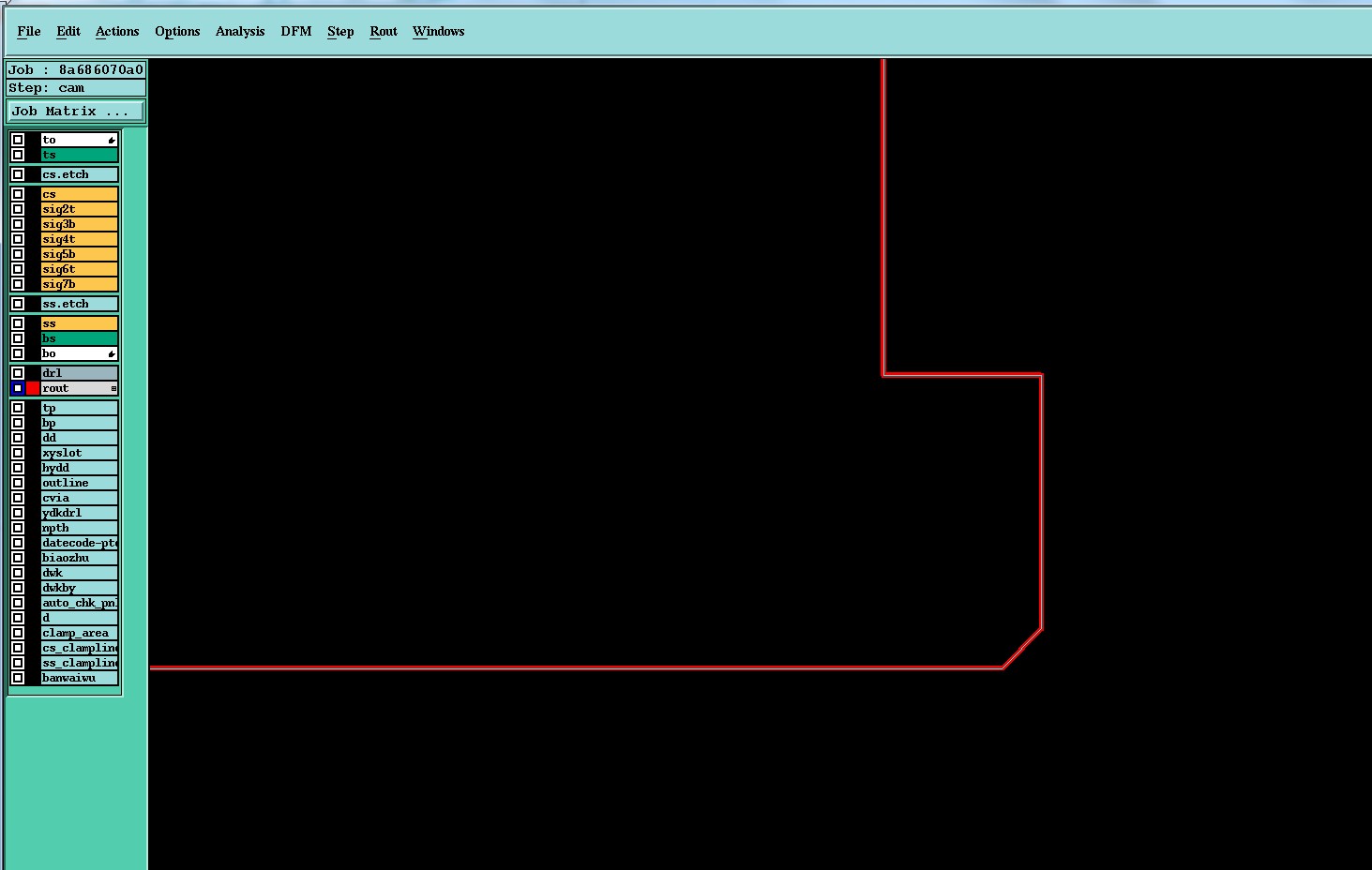
Task: Select the cs_clampline layer name
Action: click(80, 648)
